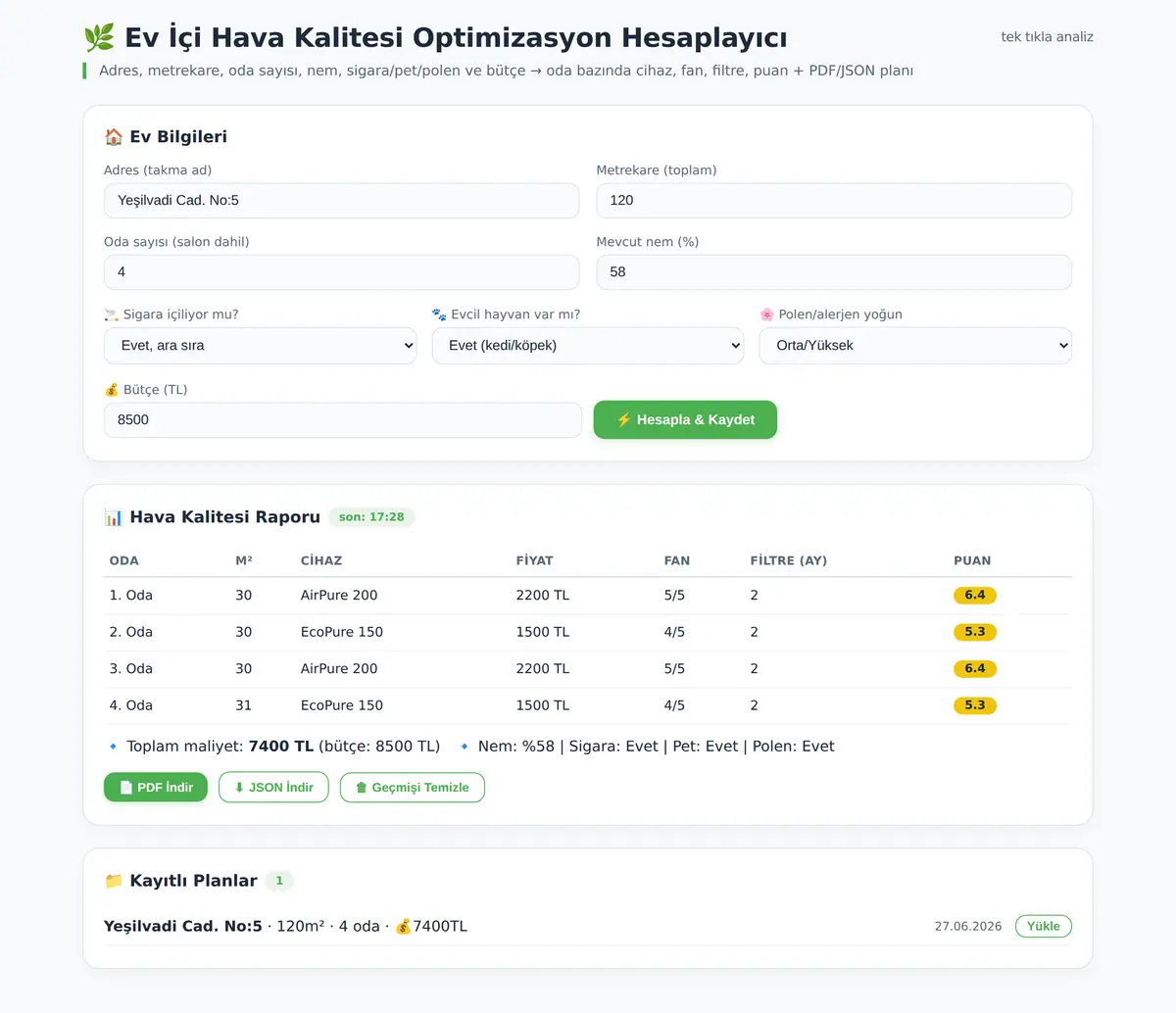The image size is (1176, 1013).
Task: Click the paw icon next to Evcil hayvan
Action: coord(439,314)
